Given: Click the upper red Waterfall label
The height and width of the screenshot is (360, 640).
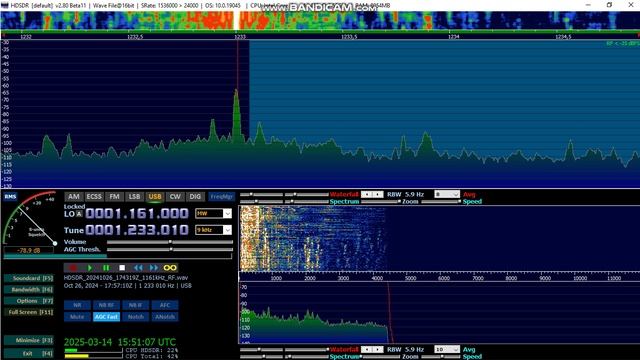Looking at the screenshot, I should [x=344, y=194].
